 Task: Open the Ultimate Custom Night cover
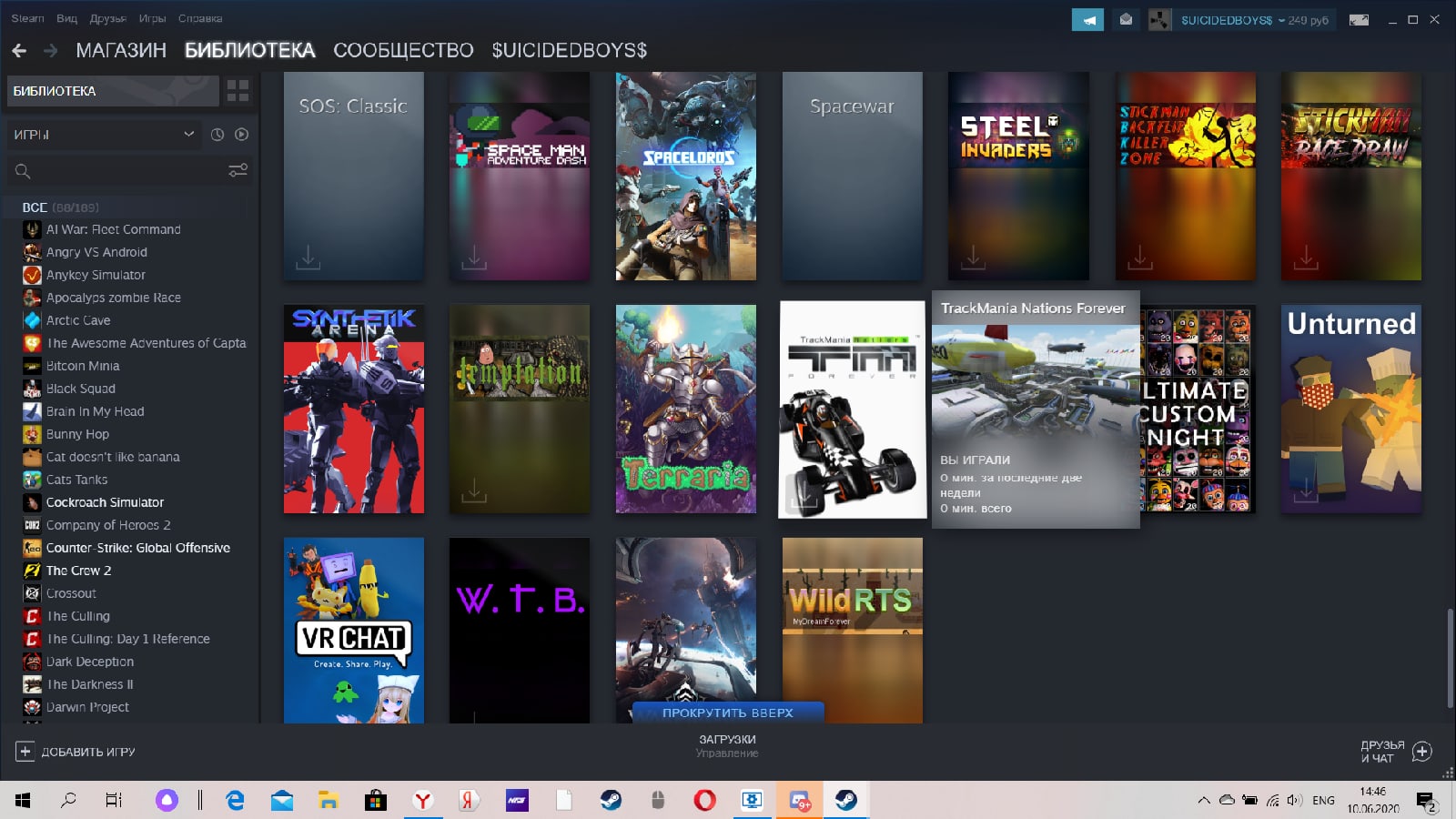(x=1198, y=409)
